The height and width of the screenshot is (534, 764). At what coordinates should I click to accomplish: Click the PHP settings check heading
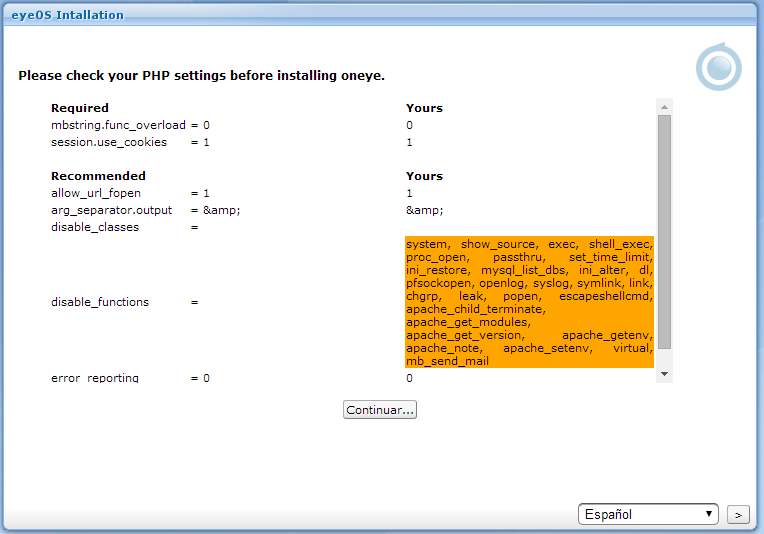[202, 76]
